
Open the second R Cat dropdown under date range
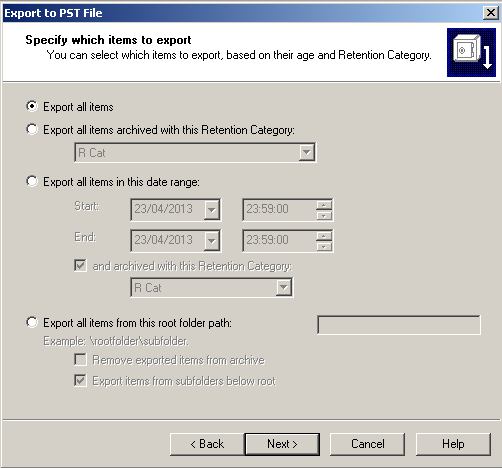[284, 287]
